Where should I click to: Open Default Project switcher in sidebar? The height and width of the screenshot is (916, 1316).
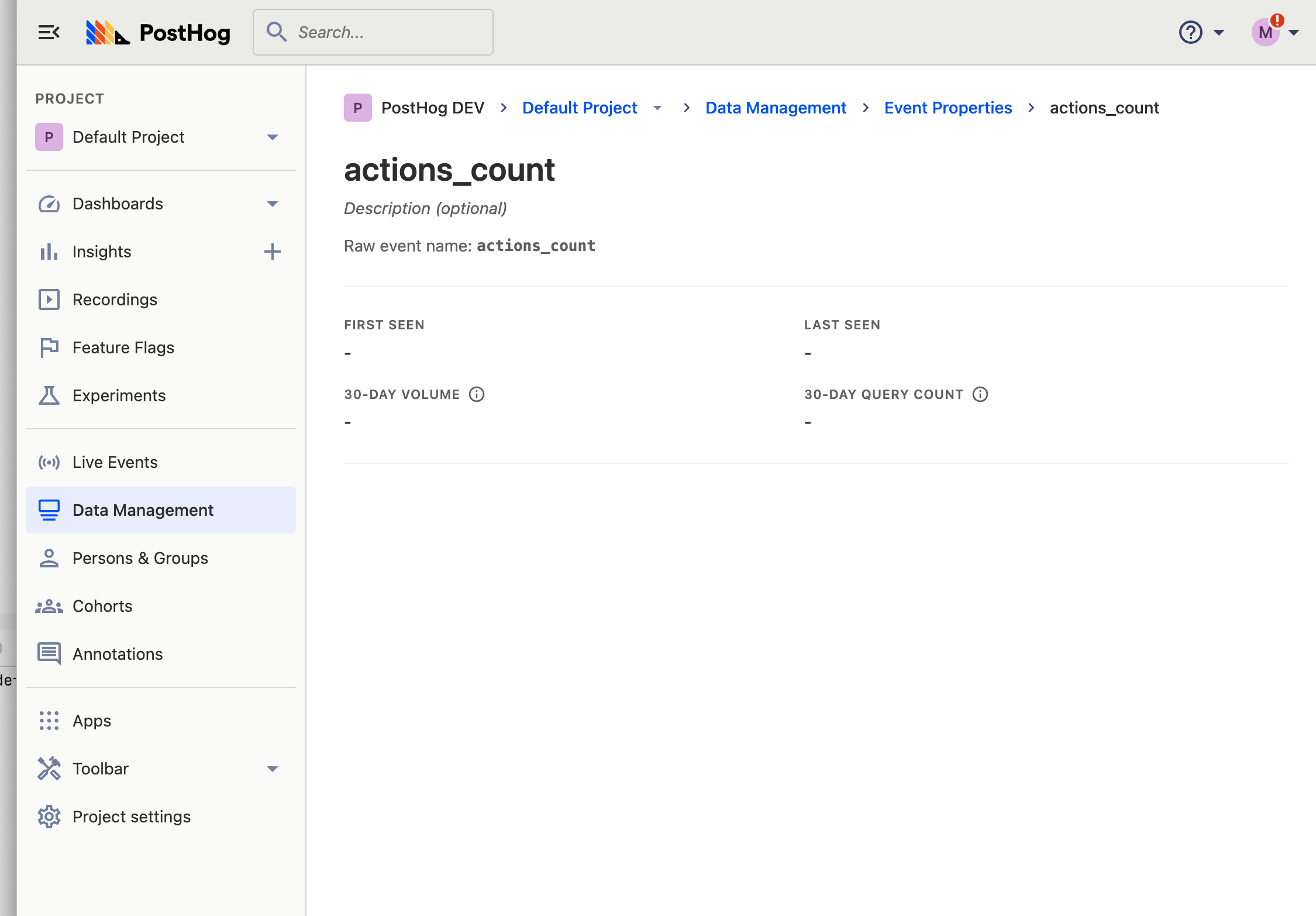(157, 137)
